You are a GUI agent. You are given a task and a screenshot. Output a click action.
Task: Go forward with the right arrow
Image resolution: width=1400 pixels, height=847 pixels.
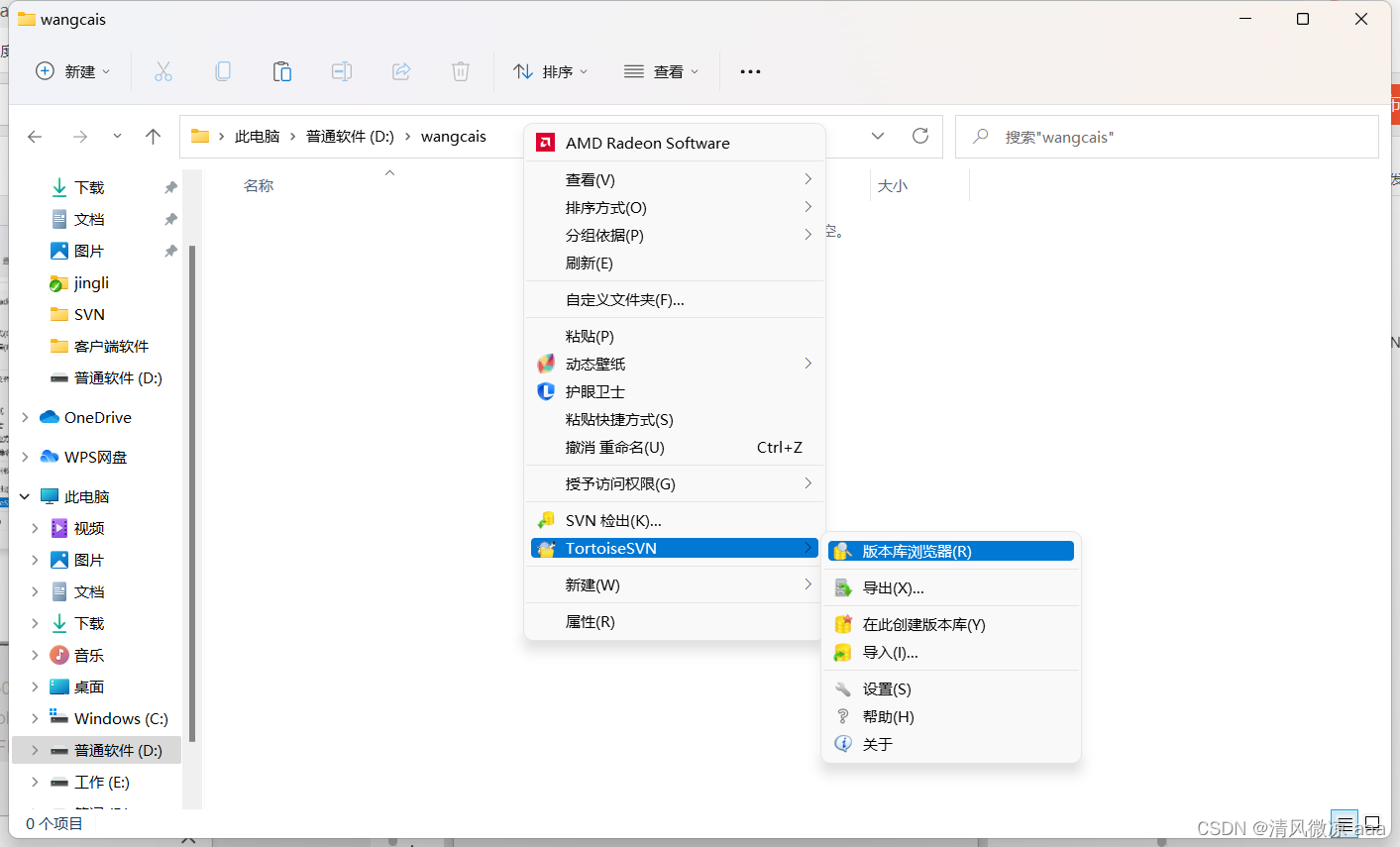coord(80,137)
